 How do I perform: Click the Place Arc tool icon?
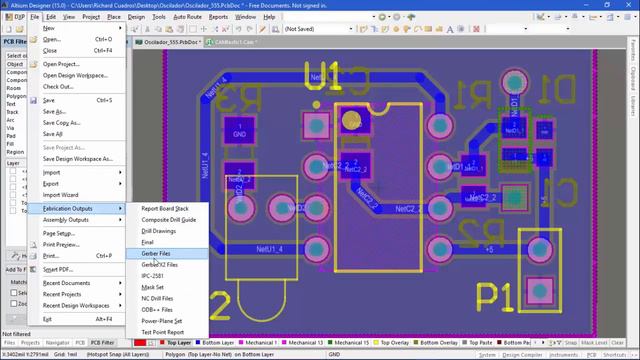[x=418, y=29]
